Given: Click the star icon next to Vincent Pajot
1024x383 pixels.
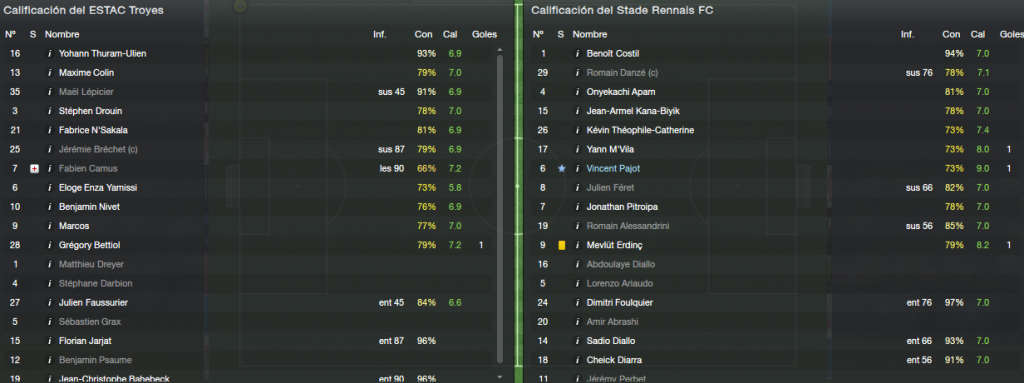Looking at the screenshot, I should pyautogui.click(x=561, y=169).
